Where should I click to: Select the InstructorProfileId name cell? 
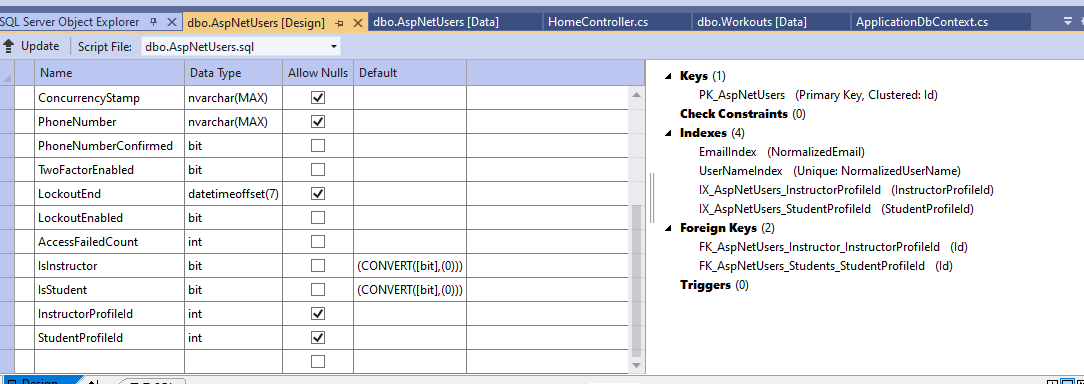point(109,313)
